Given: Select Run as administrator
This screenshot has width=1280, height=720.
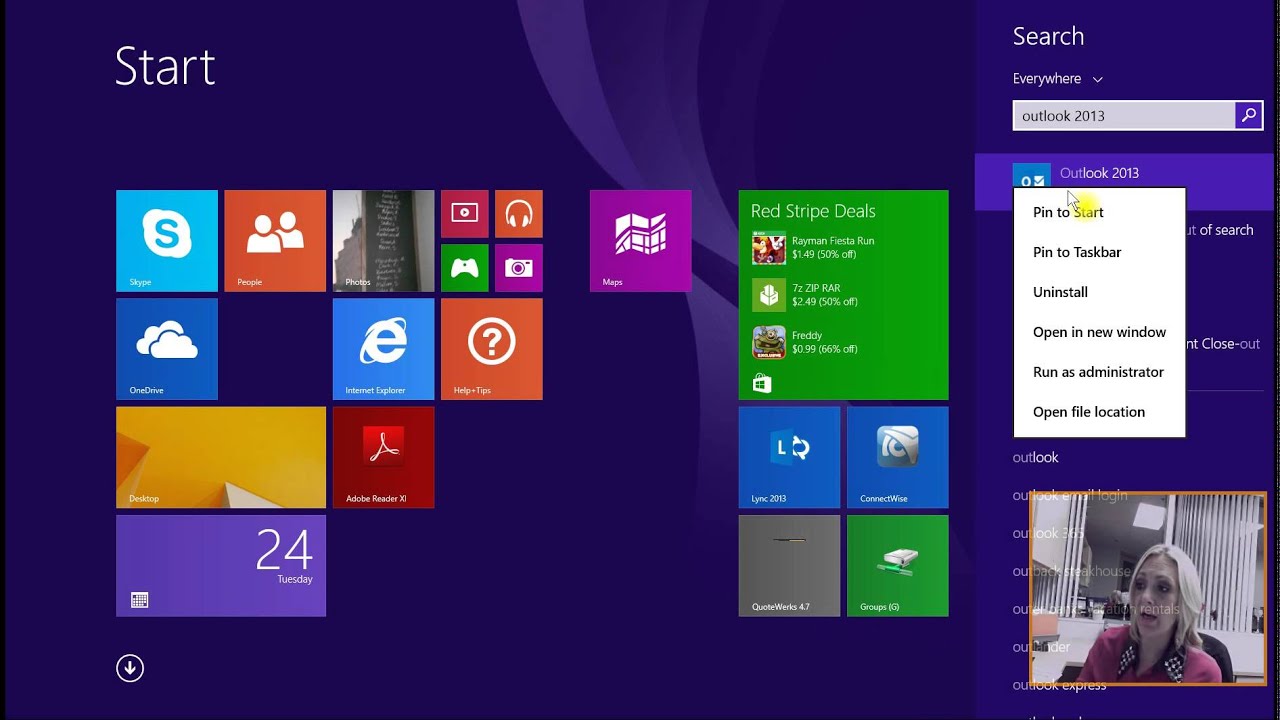Looking at the screenshot, I should pyautogui.click(x=1098, y=372).
